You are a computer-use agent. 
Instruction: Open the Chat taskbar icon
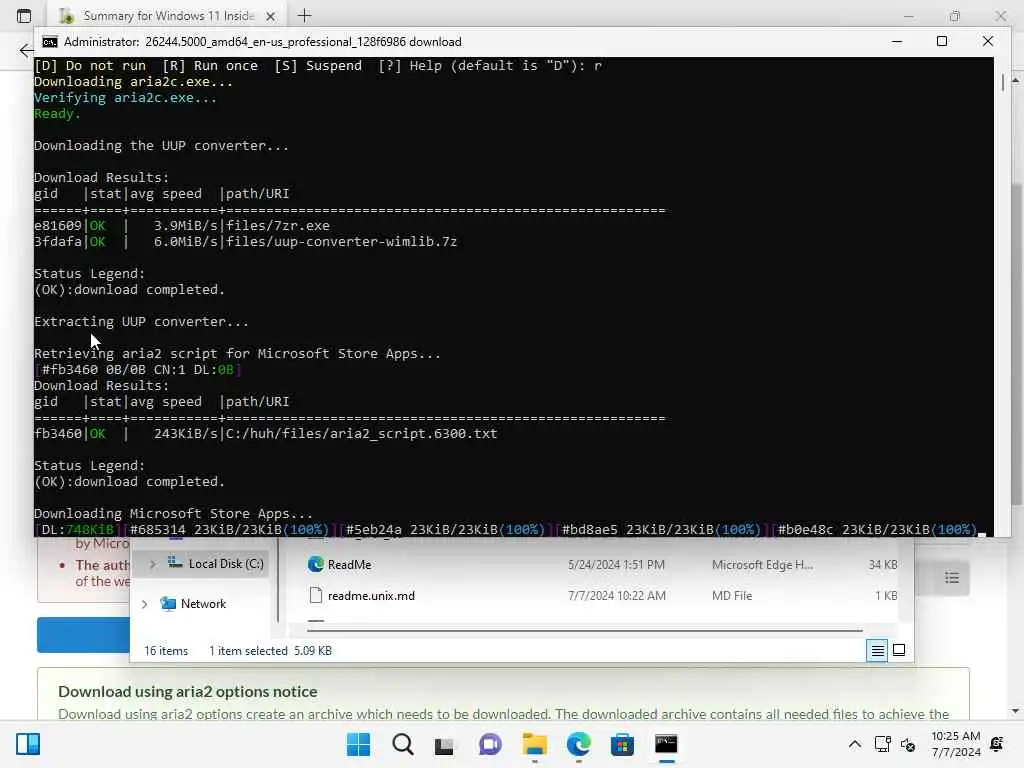point(490,744)
